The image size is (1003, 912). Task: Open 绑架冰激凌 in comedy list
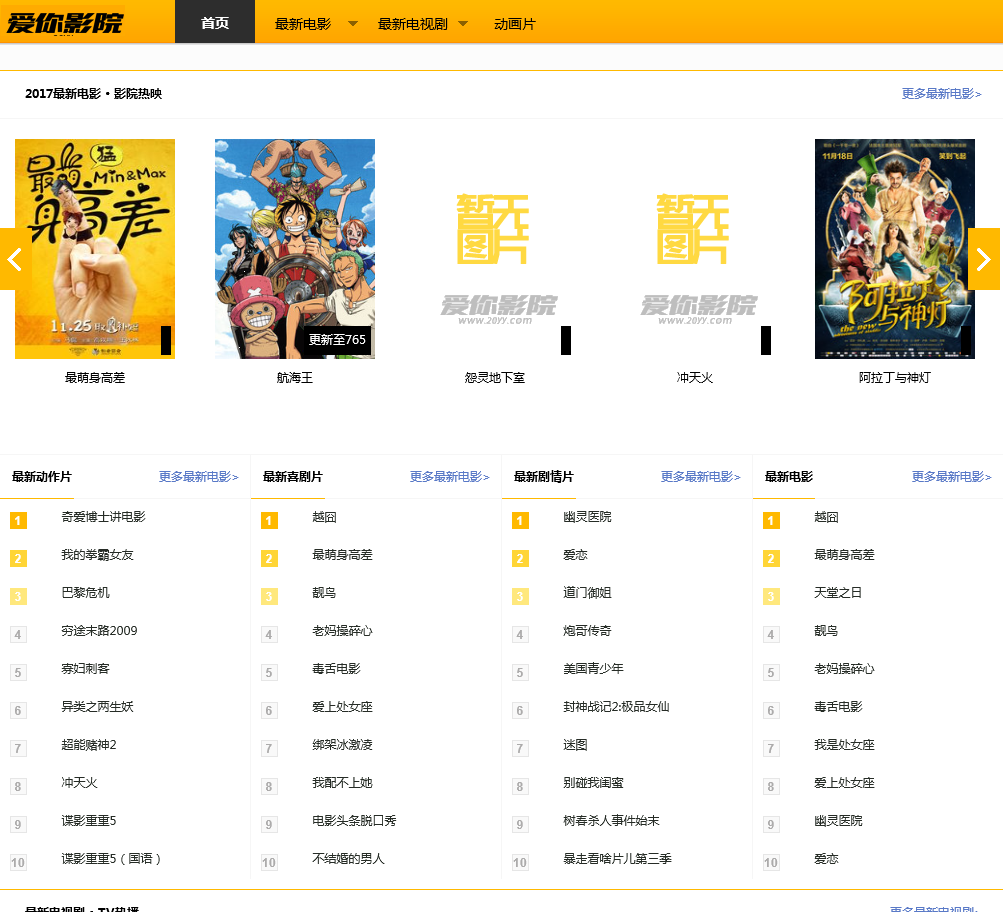[x=342, y=745]
